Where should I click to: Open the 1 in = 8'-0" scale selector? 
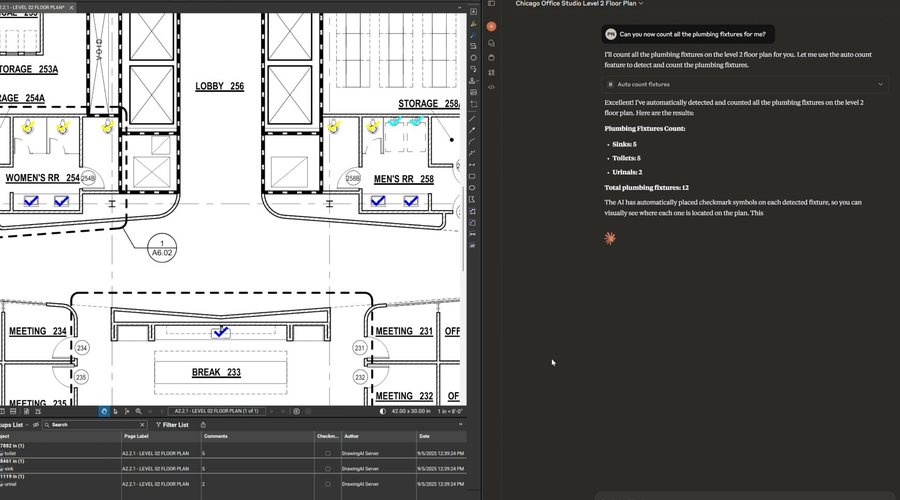click(x=450, y=411)
